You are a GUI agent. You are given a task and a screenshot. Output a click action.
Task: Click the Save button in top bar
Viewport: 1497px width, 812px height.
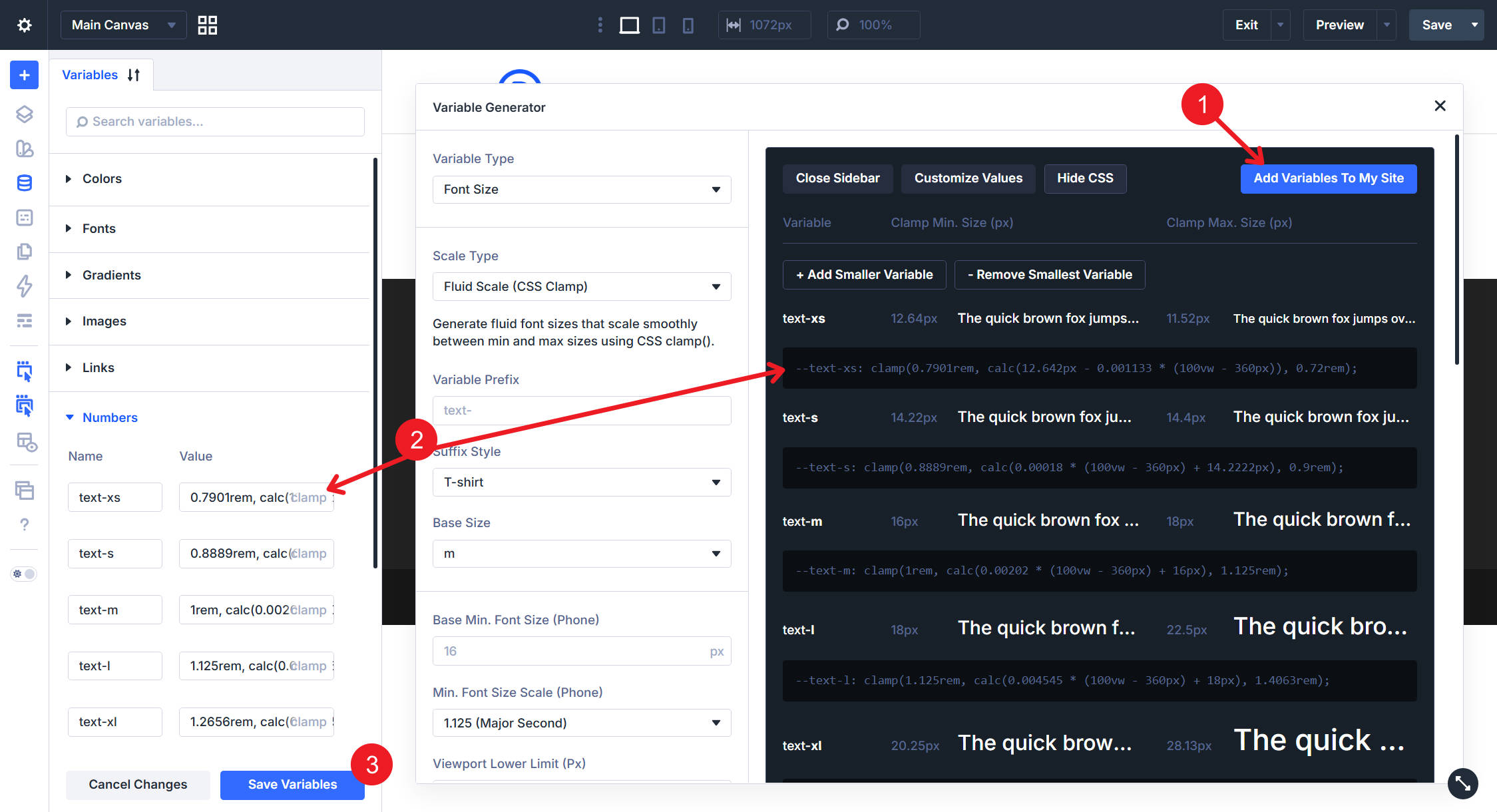[x=1436, y=25]
